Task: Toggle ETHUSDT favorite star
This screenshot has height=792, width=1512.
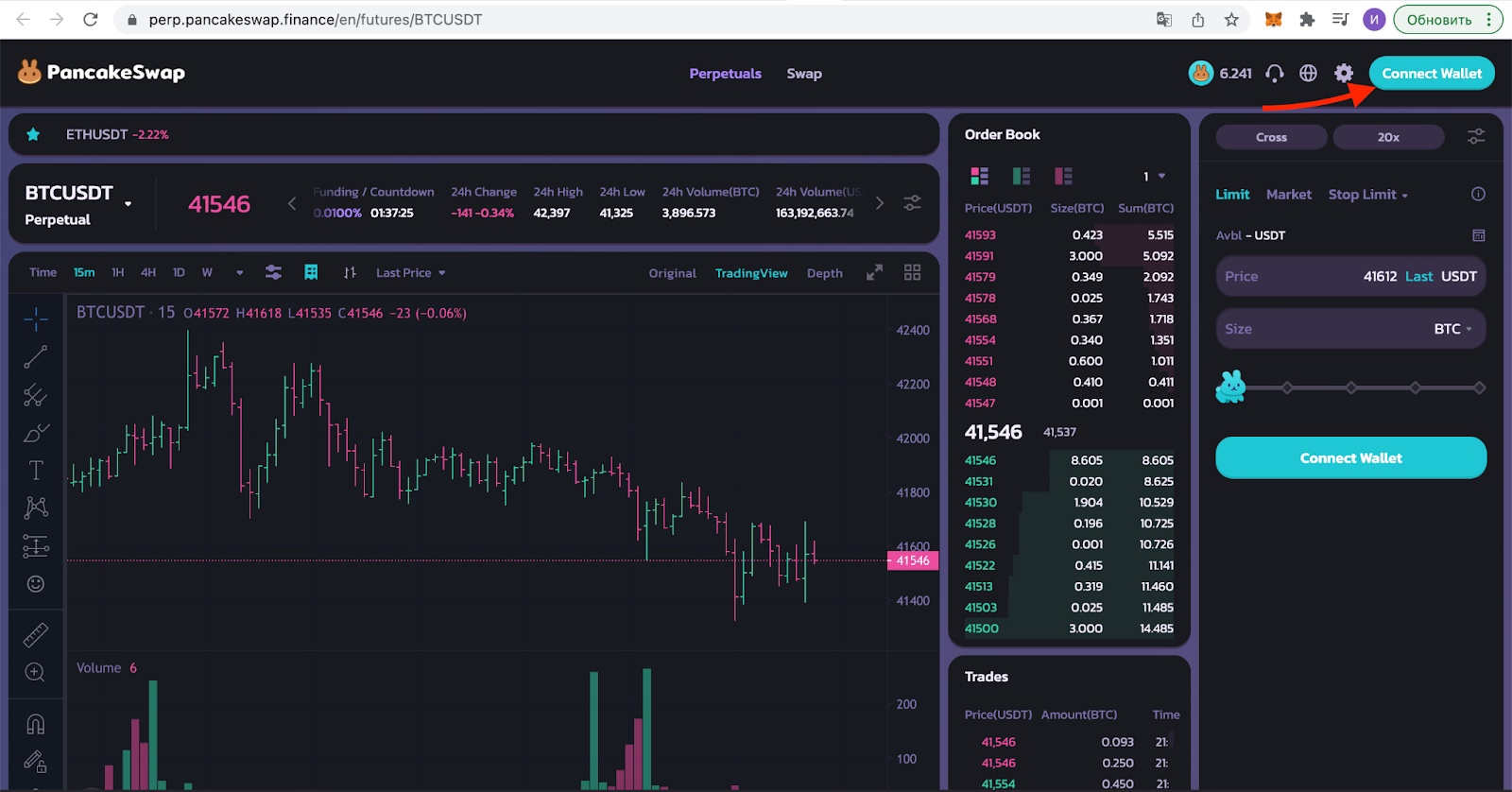Action: click(x=33, y=134)
